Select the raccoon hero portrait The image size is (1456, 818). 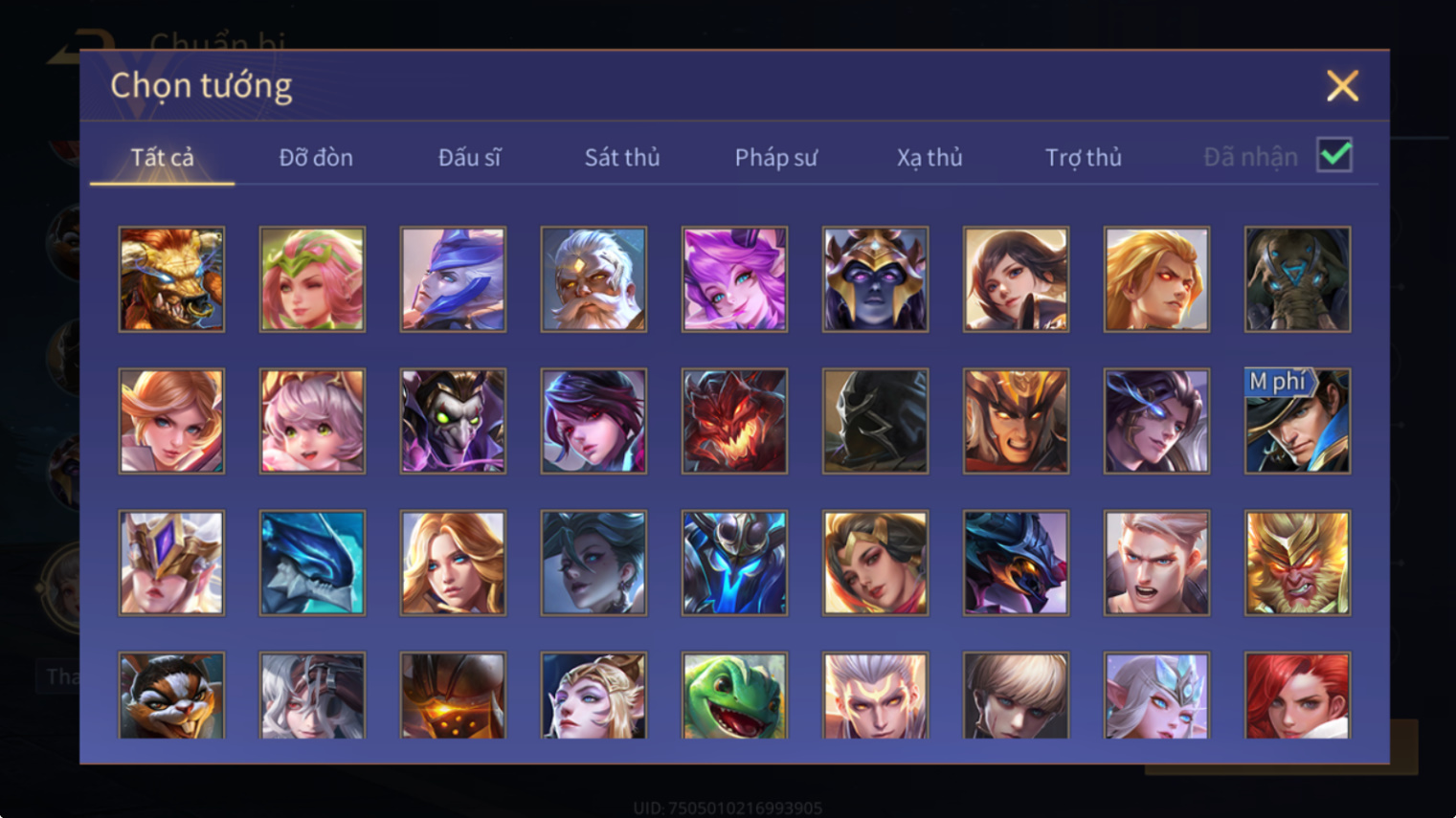171,696
